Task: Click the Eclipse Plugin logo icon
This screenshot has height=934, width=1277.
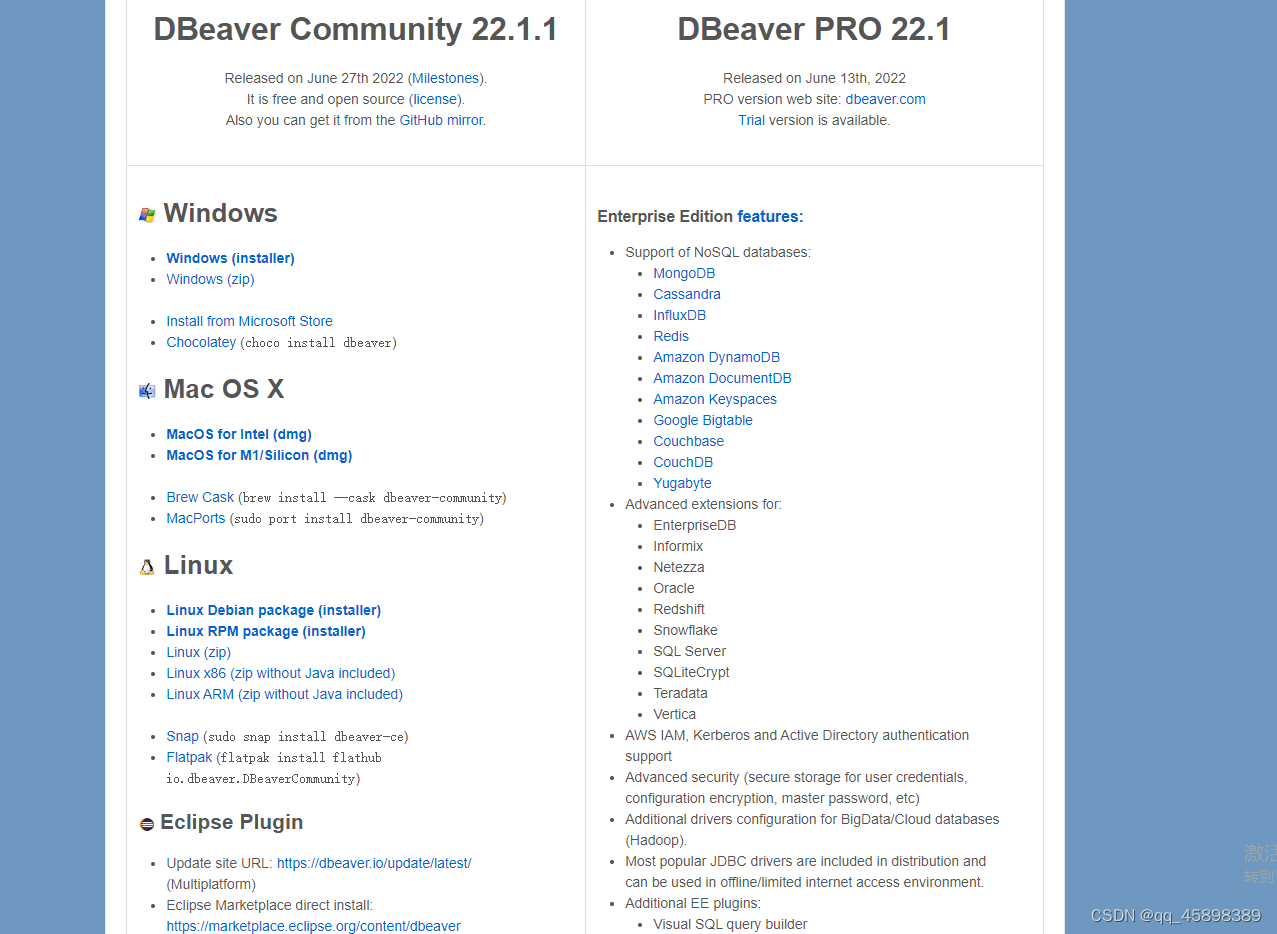Action: (x=147, y=824)
